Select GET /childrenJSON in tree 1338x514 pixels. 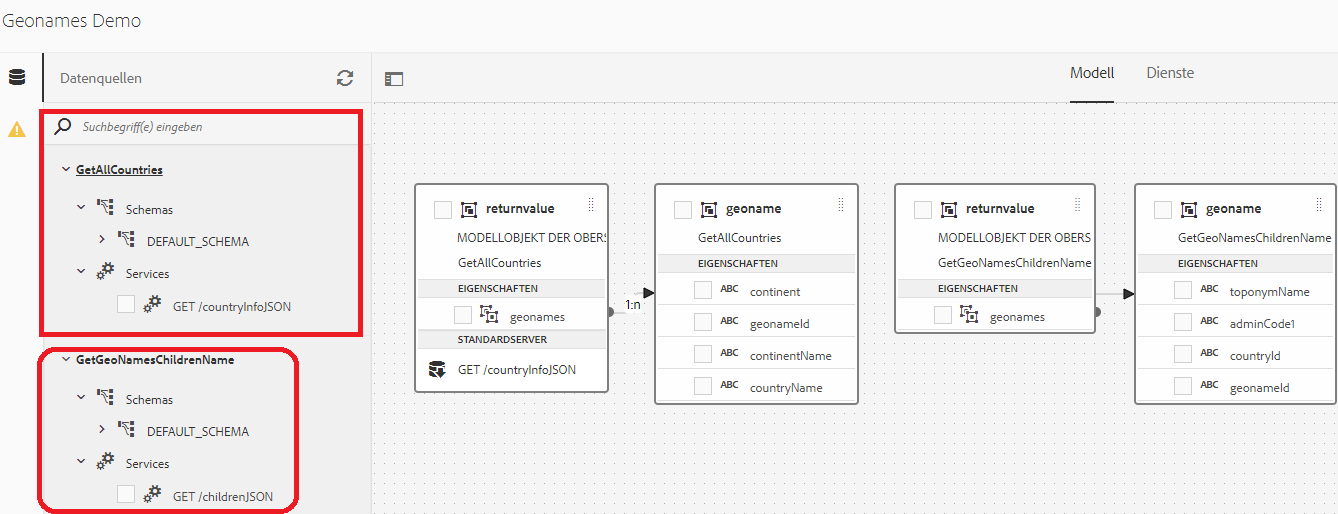click(x=223, y=496)
